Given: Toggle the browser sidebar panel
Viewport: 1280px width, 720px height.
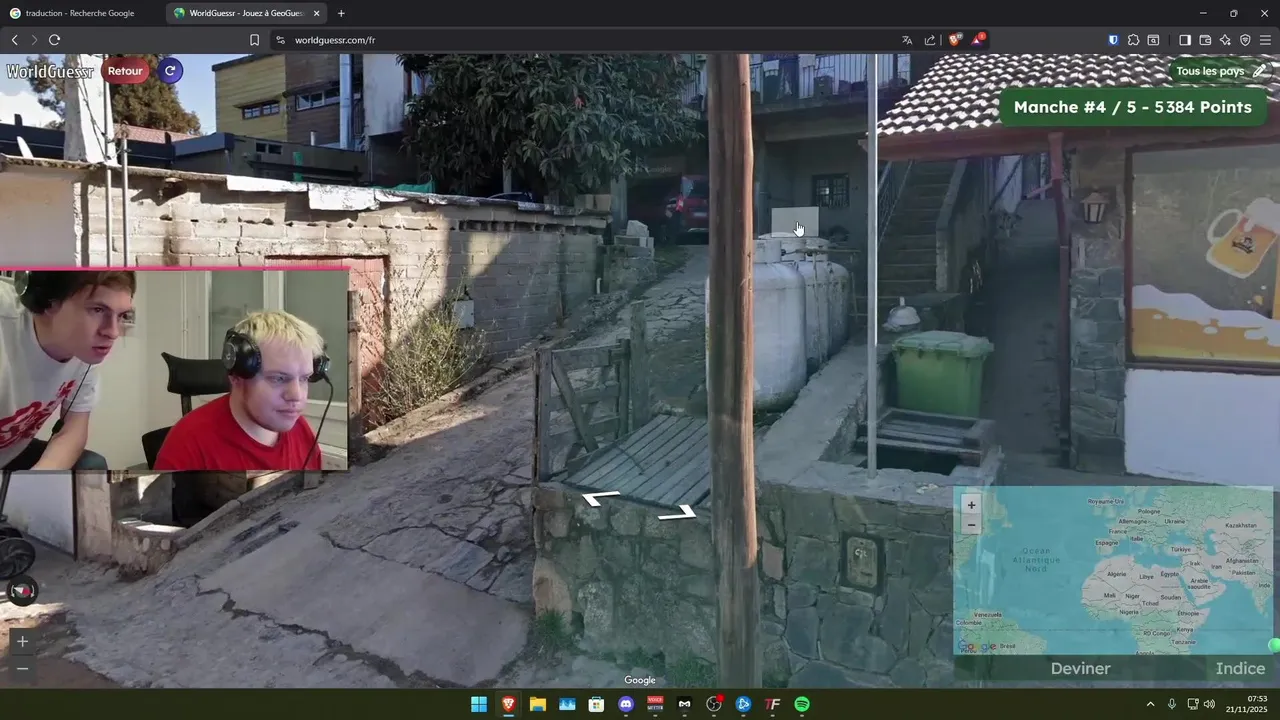Looking at the screenshot, I should pyautogui.click(x=1185, y=40).
